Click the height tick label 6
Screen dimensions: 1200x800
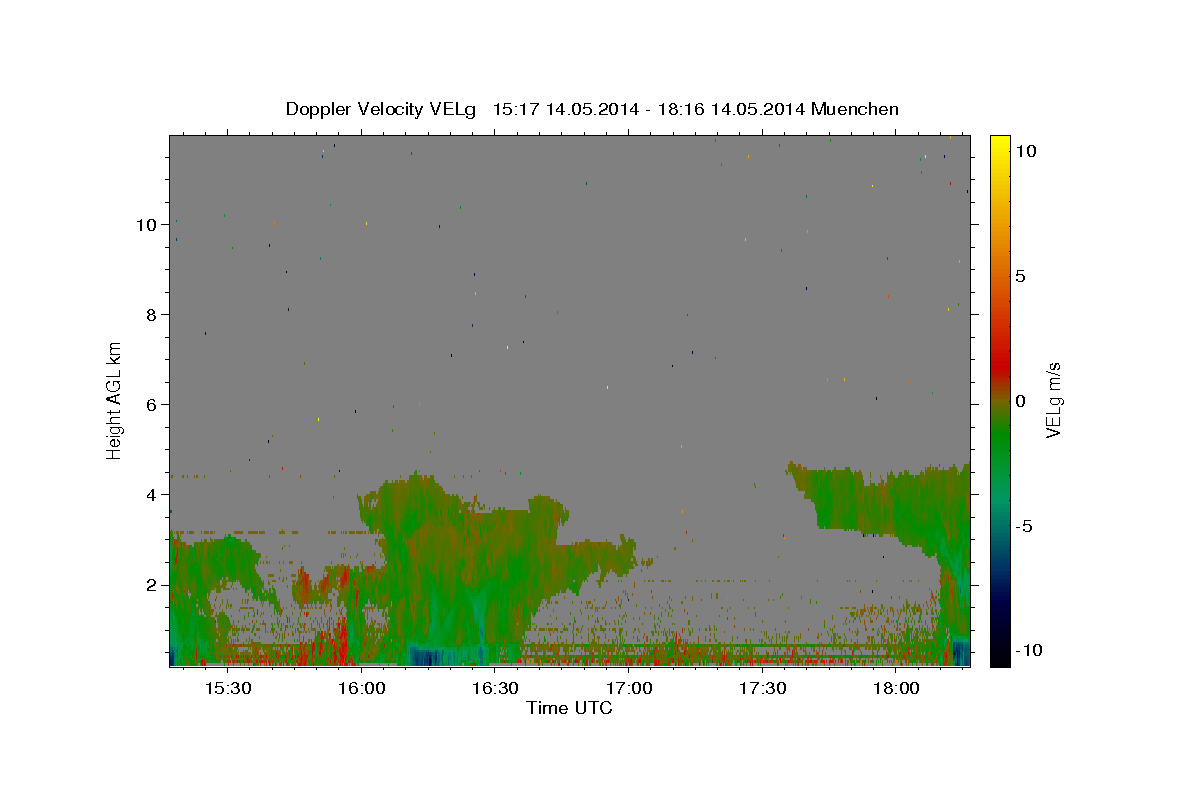click(x=152, y=404)
